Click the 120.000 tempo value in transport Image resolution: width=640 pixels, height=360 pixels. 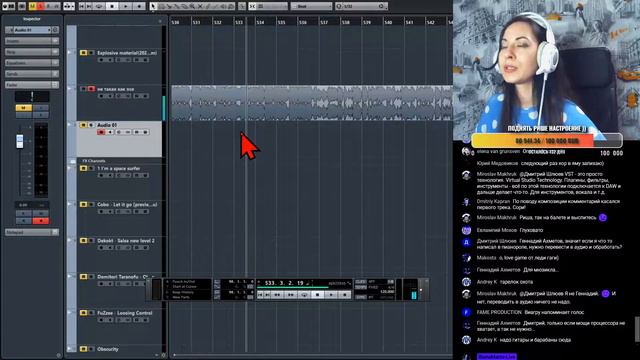tap(387, 292)
